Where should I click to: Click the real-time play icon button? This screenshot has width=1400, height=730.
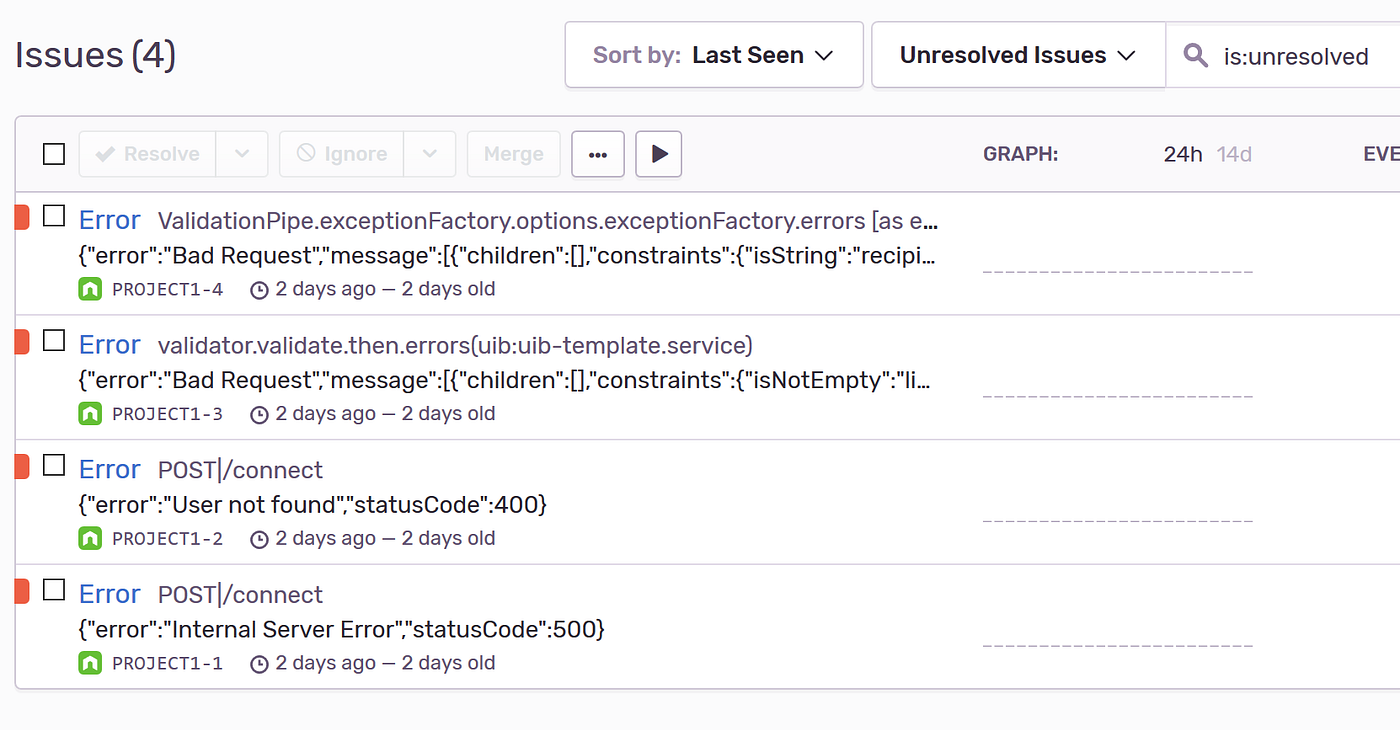(x=659, y=154)
